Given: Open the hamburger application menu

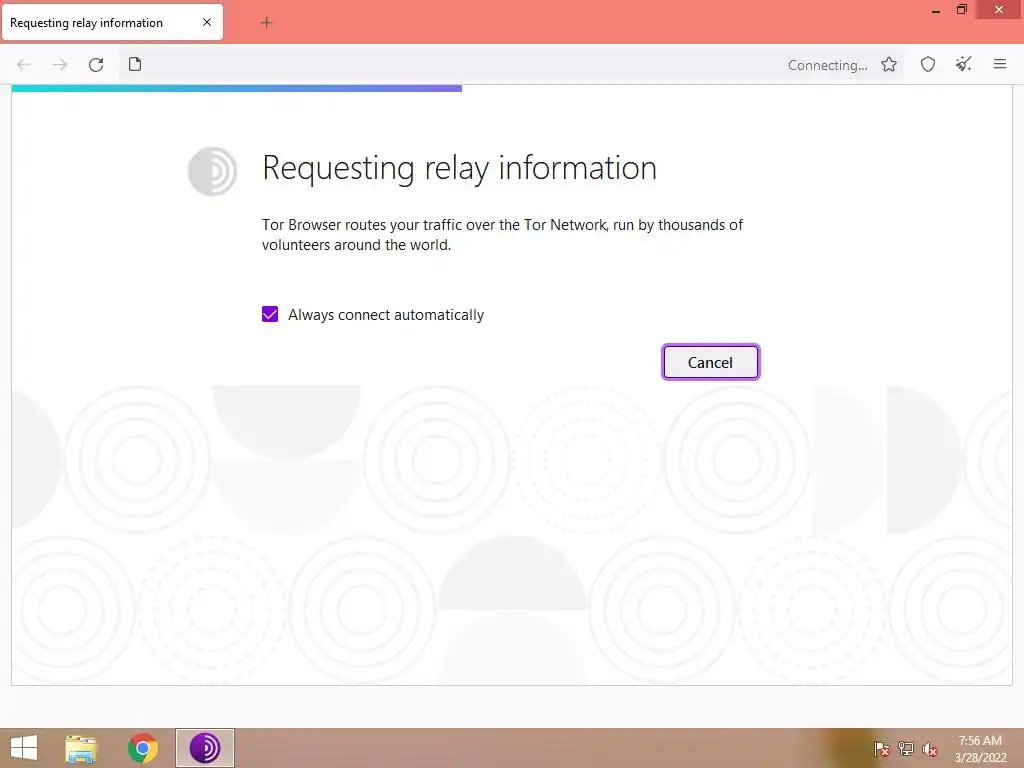Looking at the screenshot, I should pyautogui.click(x=1000, y=64).
